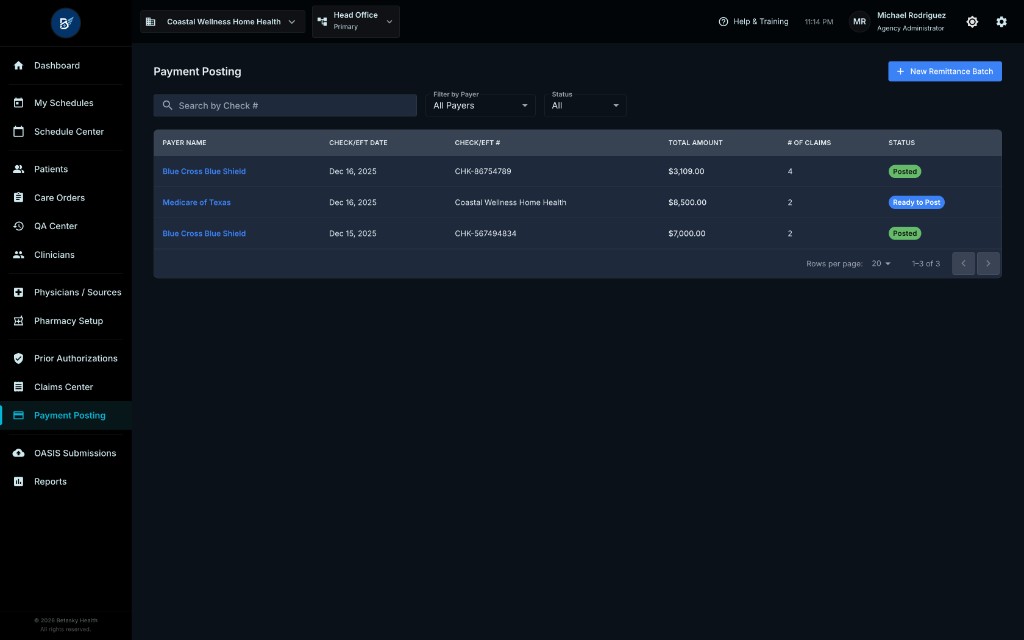Click the Michael Rodriguez user name
The height and width of the screenshot is (640, 1024).
point(911,15)
